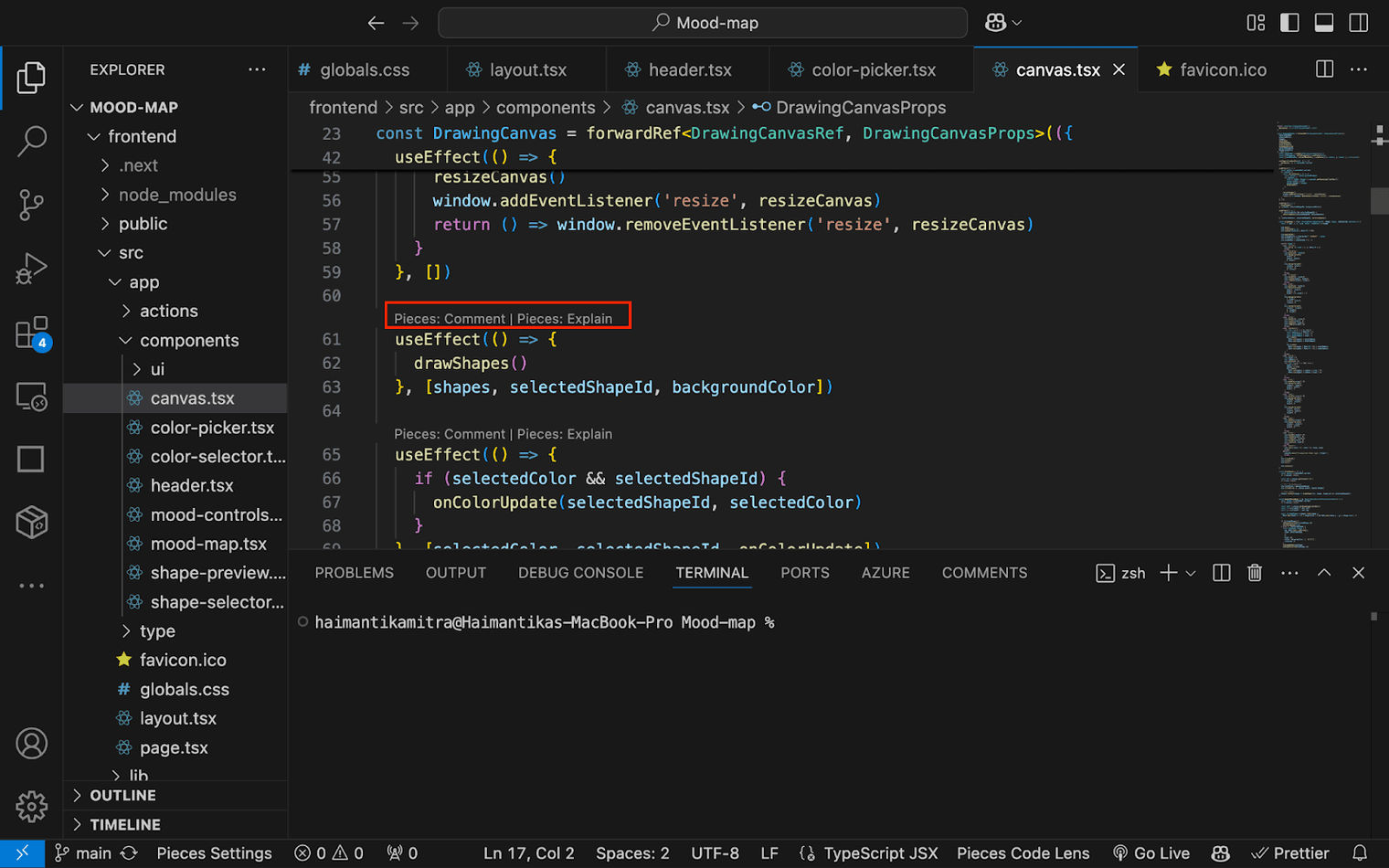Go forward with the right arrow
Viewport: 1389px width, 868px height.
pos(410,23)
